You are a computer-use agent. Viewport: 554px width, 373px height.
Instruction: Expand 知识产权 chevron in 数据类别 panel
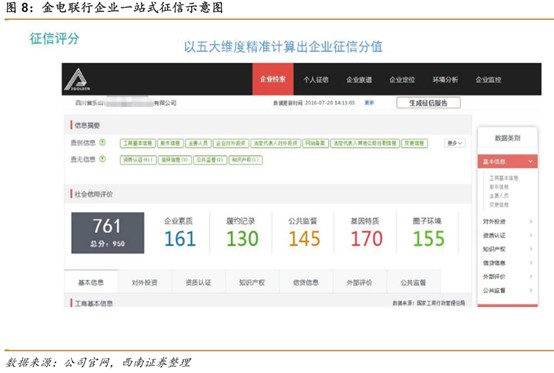point(531,249)
